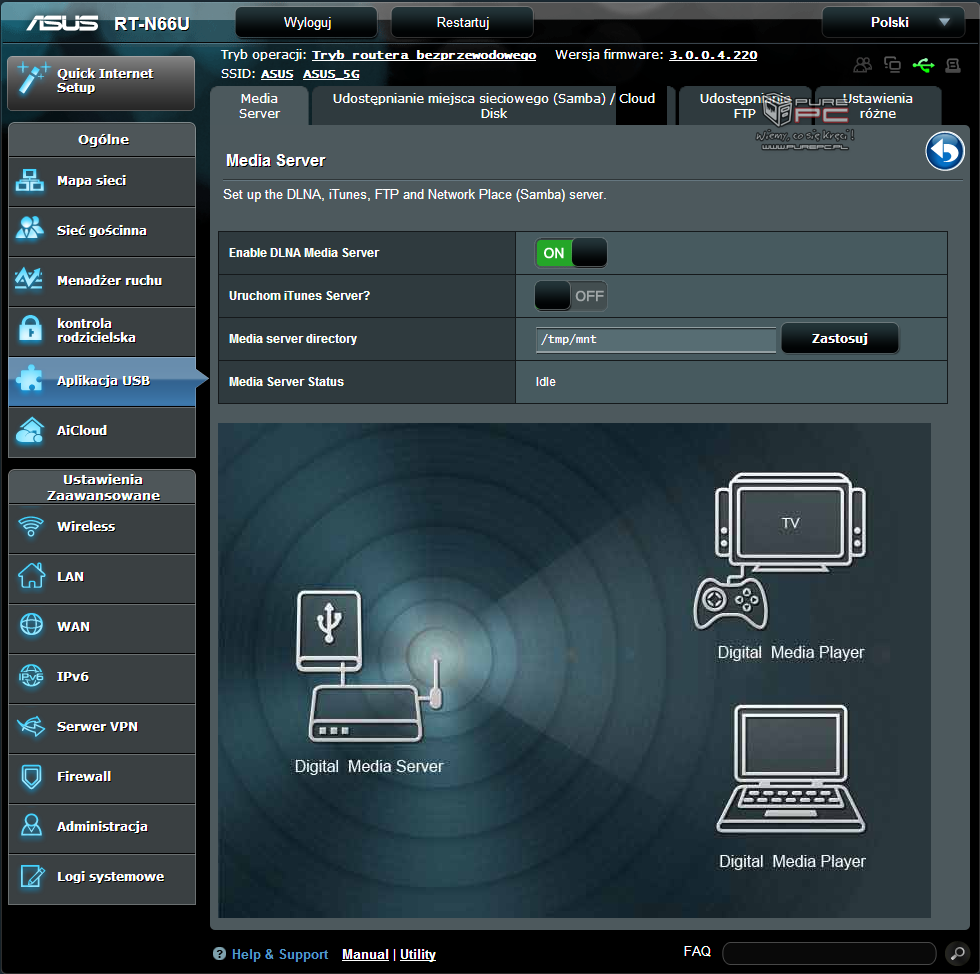Click the FAQ search input field

[x=829, y=953]
